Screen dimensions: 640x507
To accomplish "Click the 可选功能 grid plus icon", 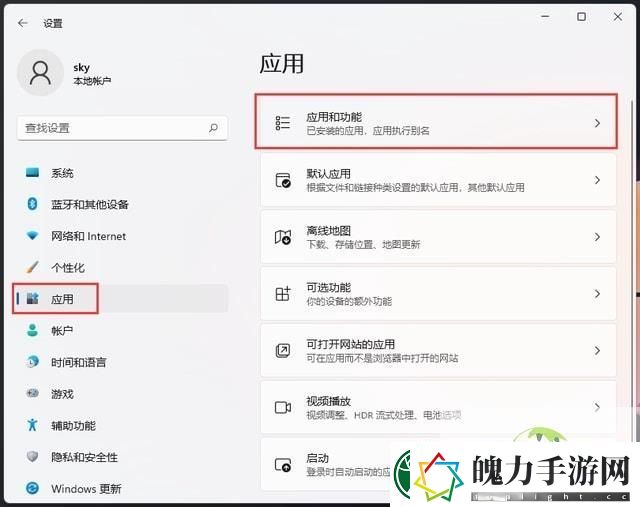I will (282, 294).
